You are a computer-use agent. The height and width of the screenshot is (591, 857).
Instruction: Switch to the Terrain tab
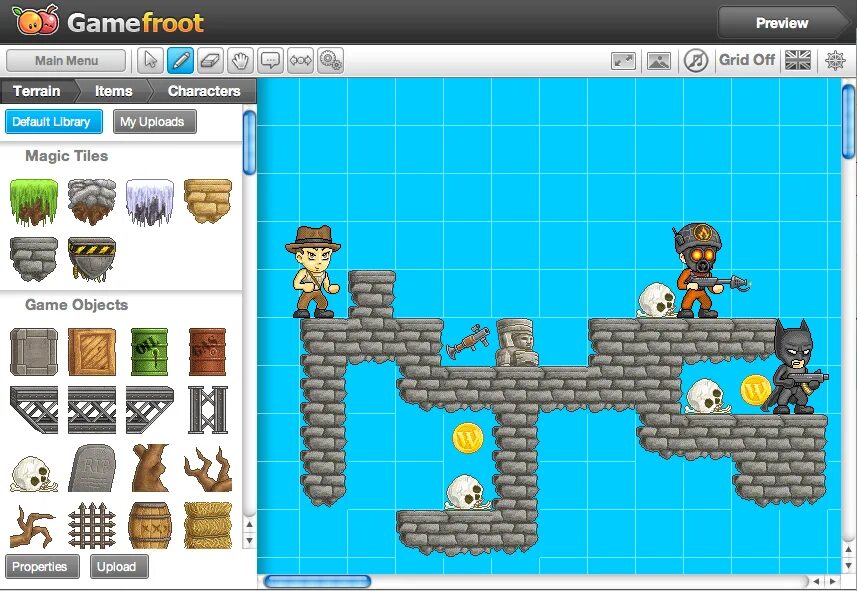pos(37,91)
